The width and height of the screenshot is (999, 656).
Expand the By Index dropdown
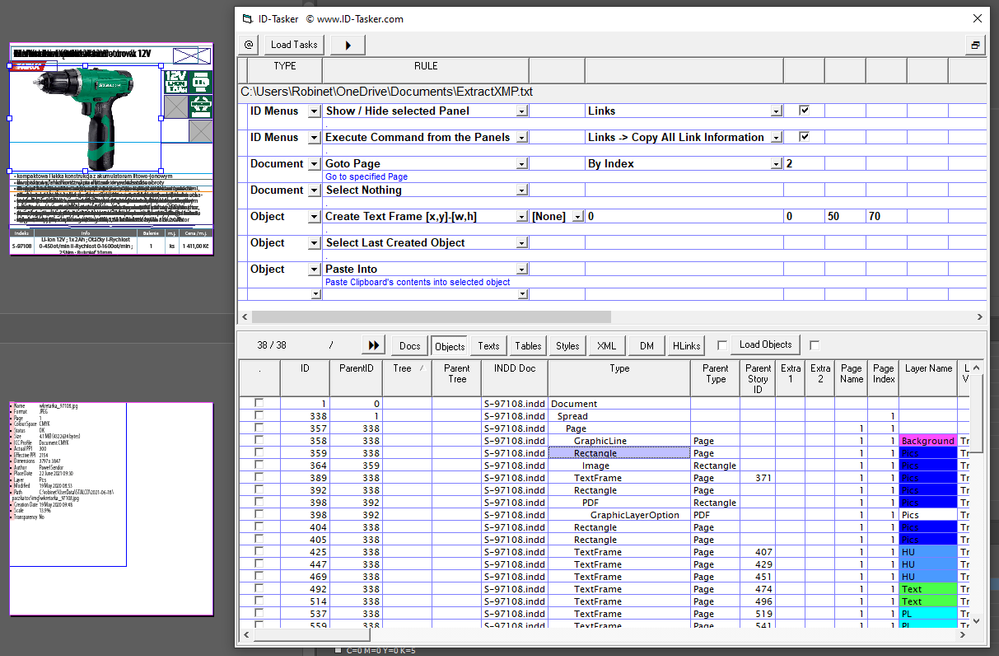776,164
